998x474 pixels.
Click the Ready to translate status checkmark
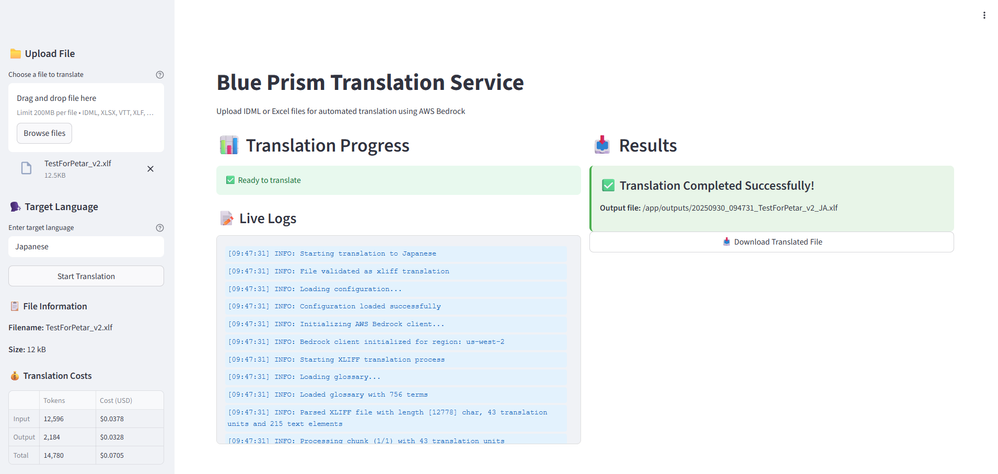click(x=230, y=180)
